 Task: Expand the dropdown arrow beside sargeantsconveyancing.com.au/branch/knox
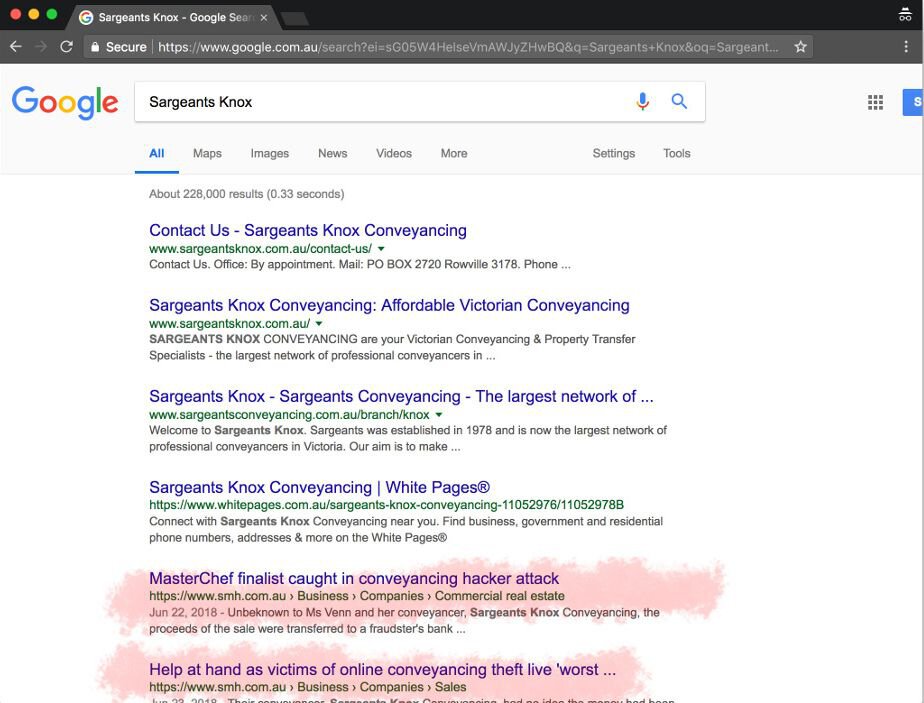point(438,415)
